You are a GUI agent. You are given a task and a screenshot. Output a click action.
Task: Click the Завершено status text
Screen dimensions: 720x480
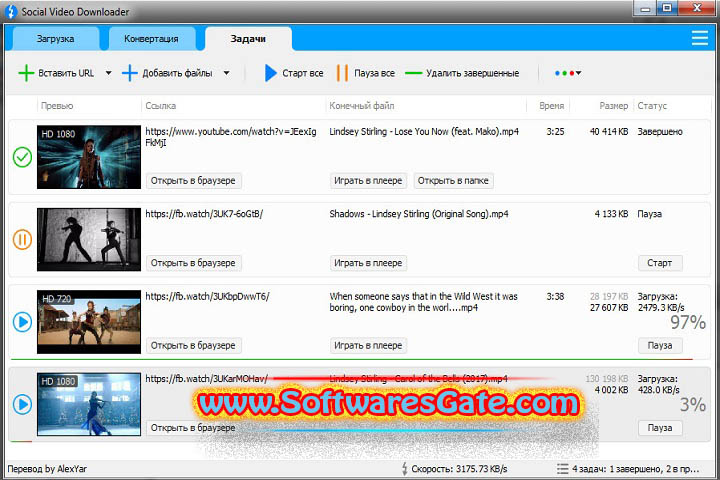pyautogui.click(x=660, y=132)
